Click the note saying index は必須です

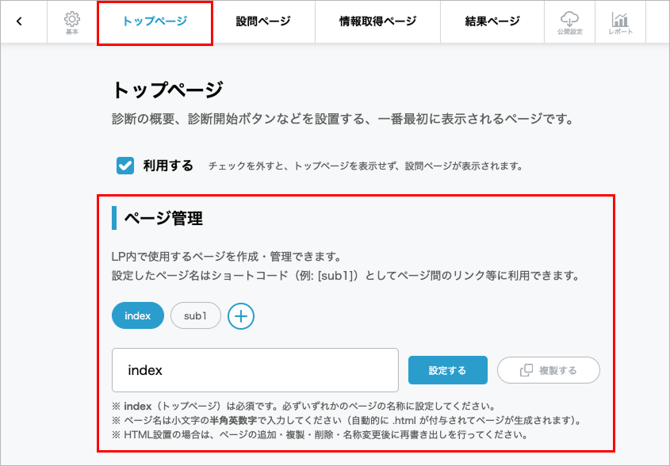303,406
